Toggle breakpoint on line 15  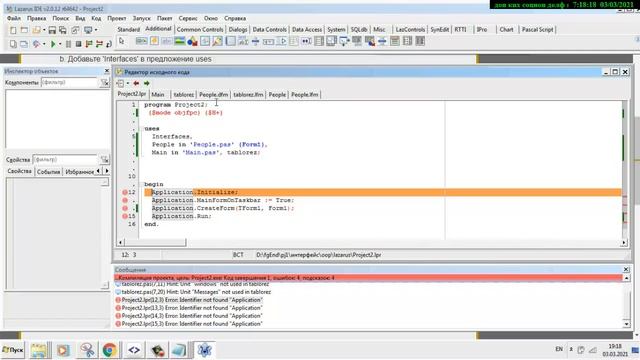coord(125,216)
